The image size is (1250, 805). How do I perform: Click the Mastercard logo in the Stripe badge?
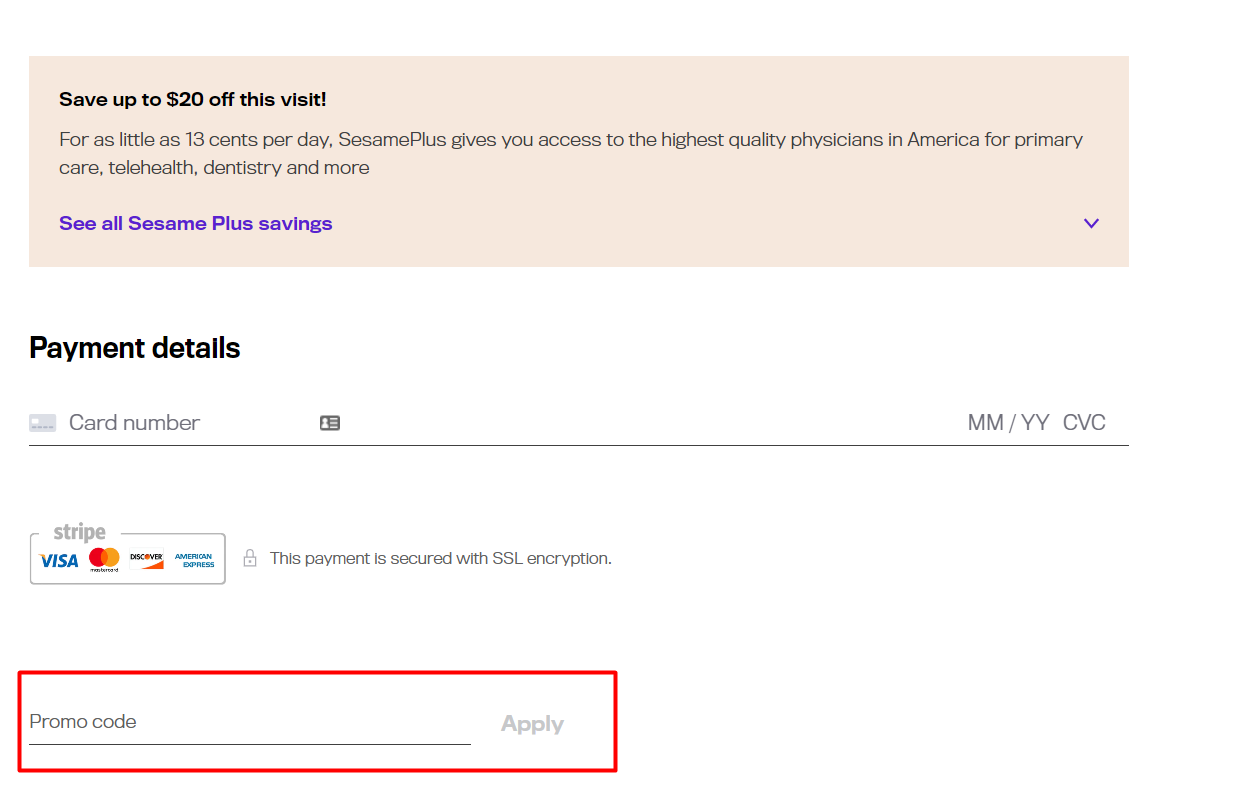104,560
